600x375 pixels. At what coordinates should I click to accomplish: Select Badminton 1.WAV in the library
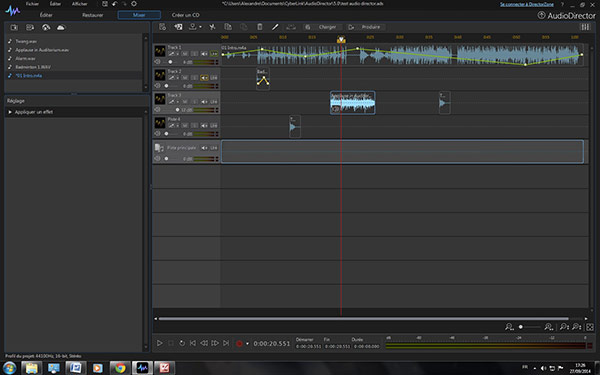[x=33, y=67]
